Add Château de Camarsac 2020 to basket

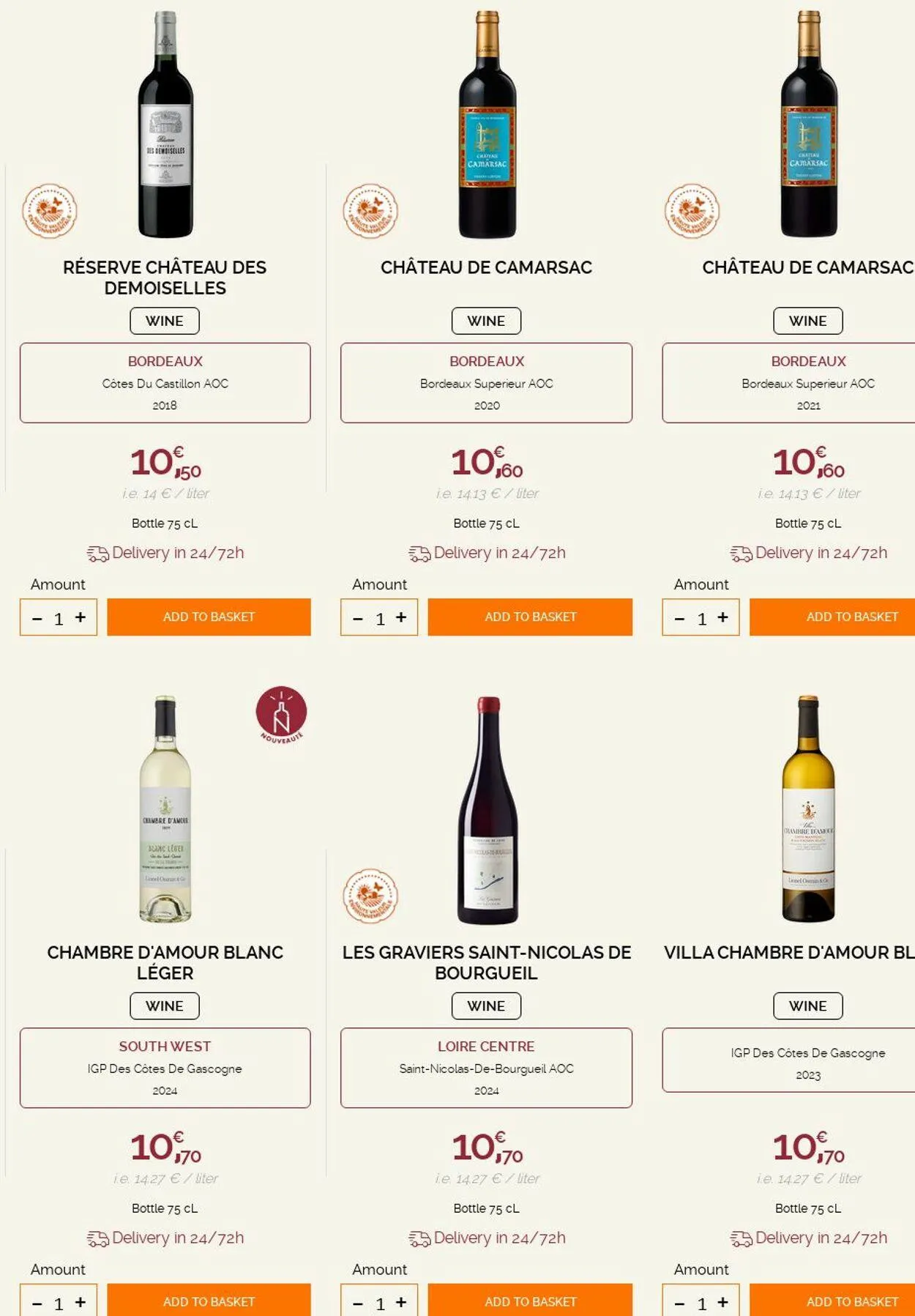(x=530, y=617)
